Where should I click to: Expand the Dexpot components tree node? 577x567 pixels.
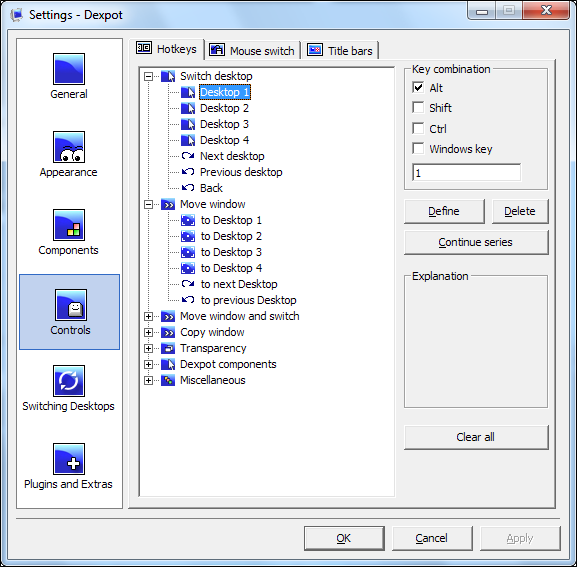pyautogui.click(x=148, y=365)
